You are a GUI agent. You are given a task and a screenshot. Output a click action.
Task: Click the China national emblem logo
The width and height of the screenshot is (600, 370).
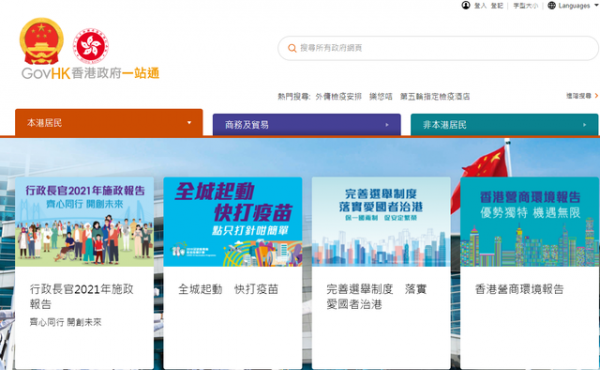[41, 41]
